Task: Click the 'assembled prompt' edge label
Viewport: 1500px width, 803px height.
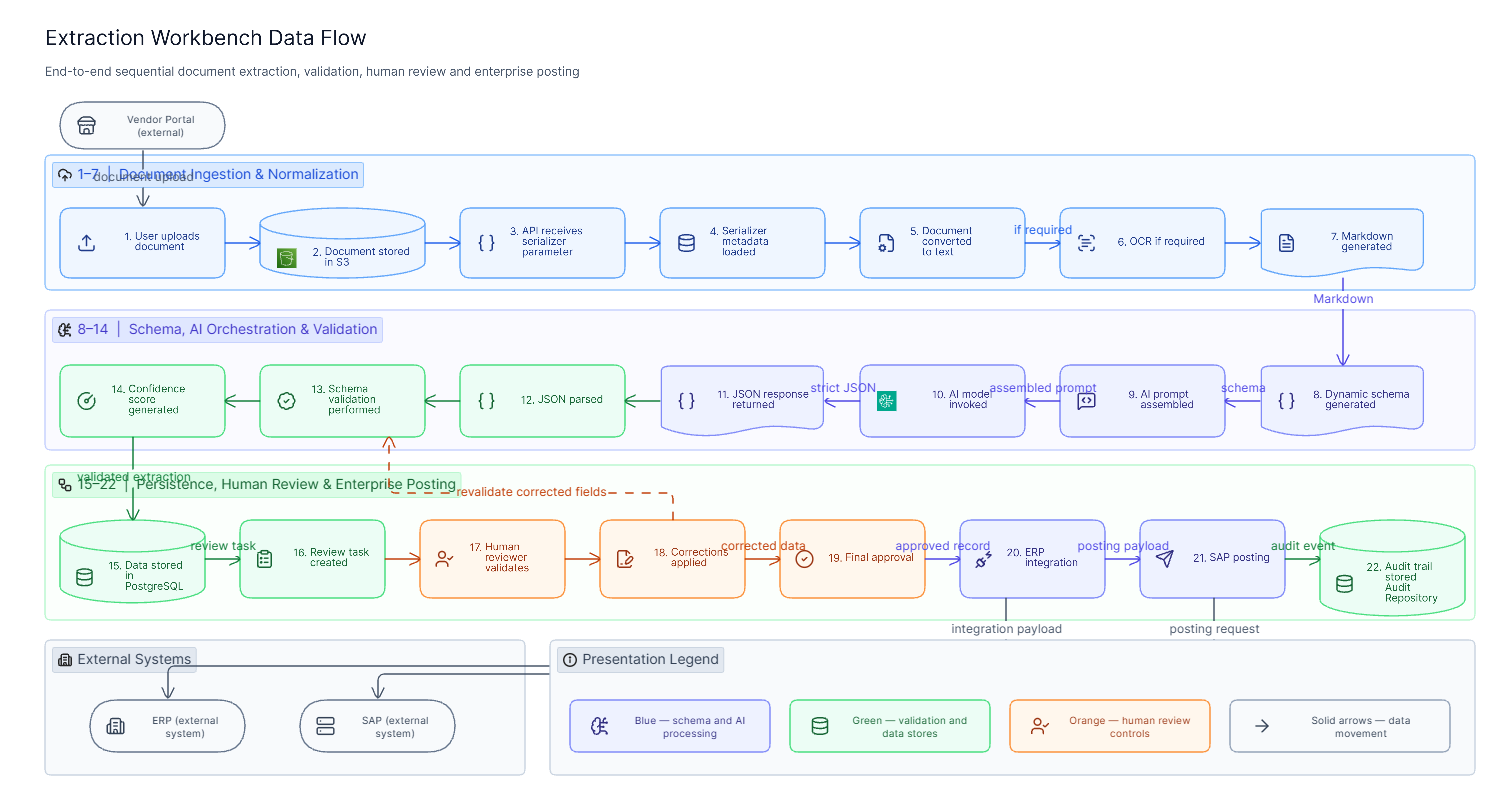Action: [x=1043, y=388]
